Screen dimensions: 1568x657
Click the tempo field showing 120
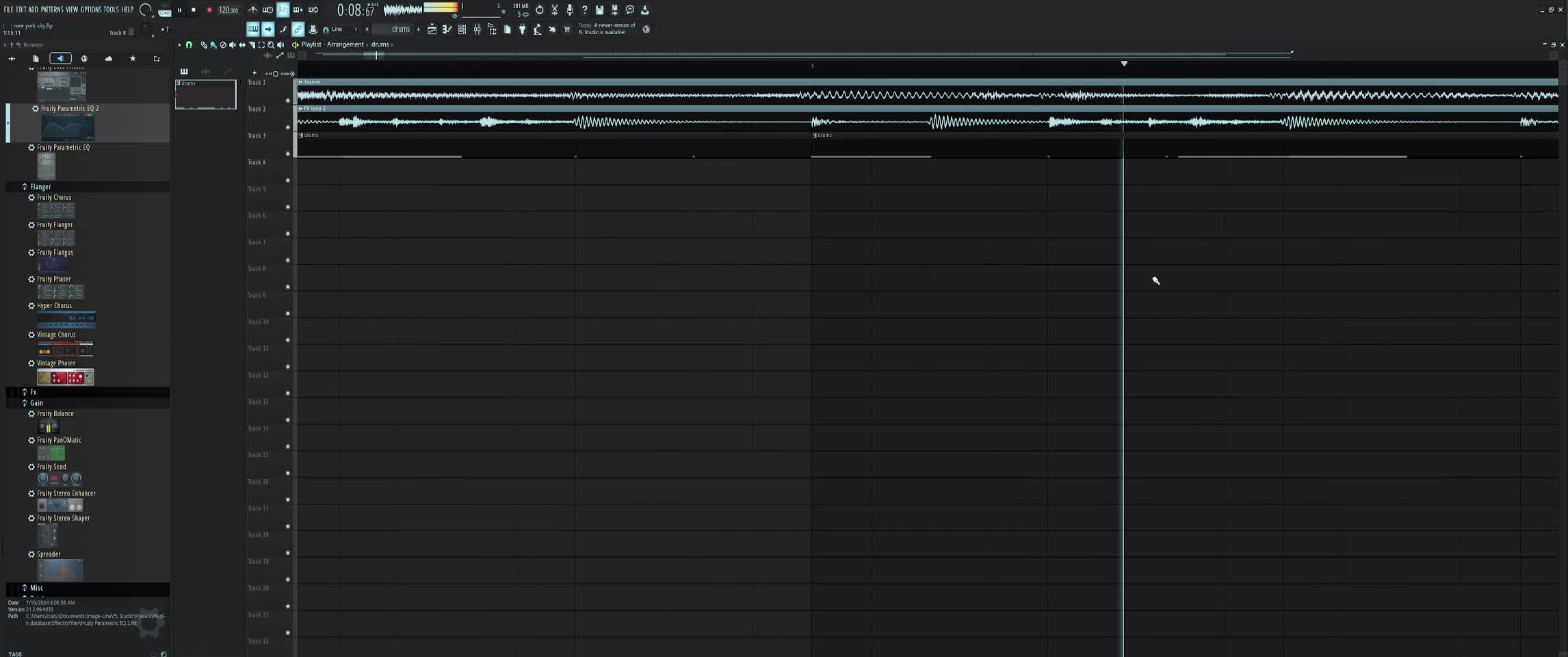(228, 10)
